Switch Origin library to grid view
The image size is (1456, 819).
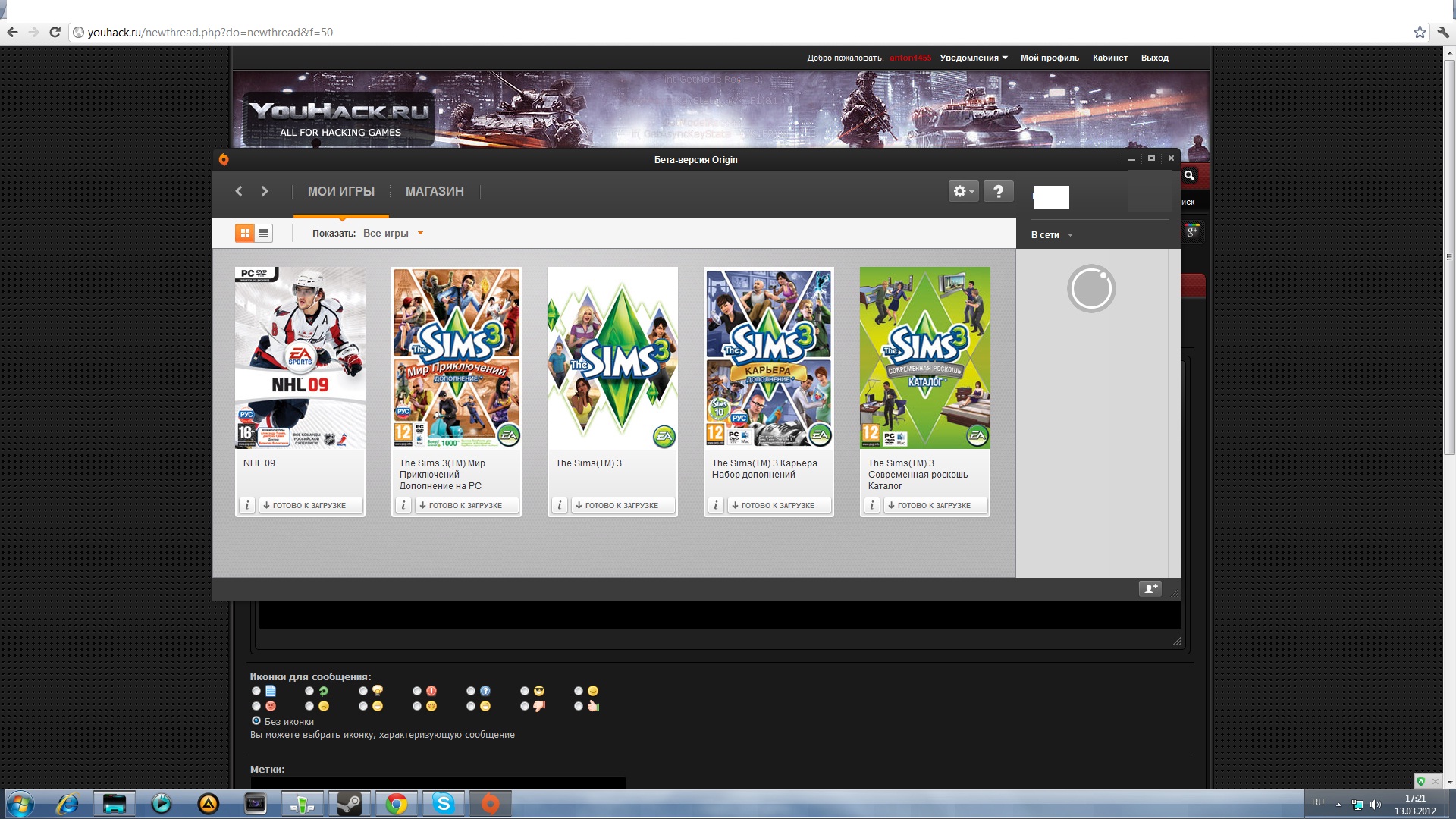pyautogui.click(x=245, y=234)
